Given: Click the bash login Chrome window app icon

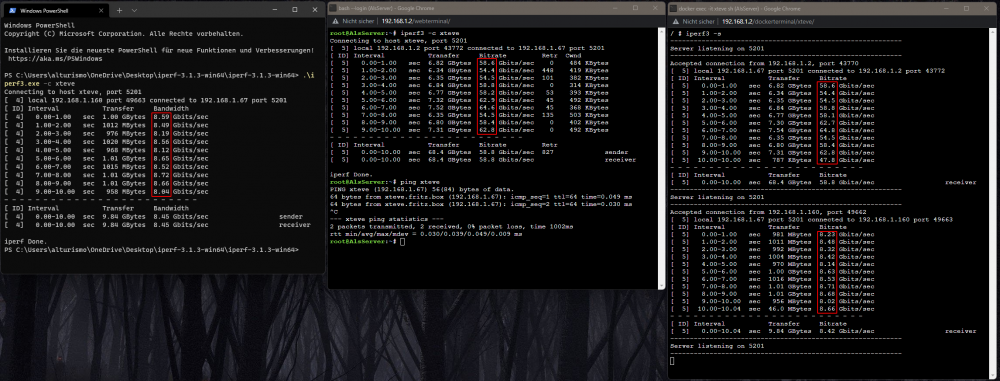Looking at the screenshot, I should tap(333, 8).
